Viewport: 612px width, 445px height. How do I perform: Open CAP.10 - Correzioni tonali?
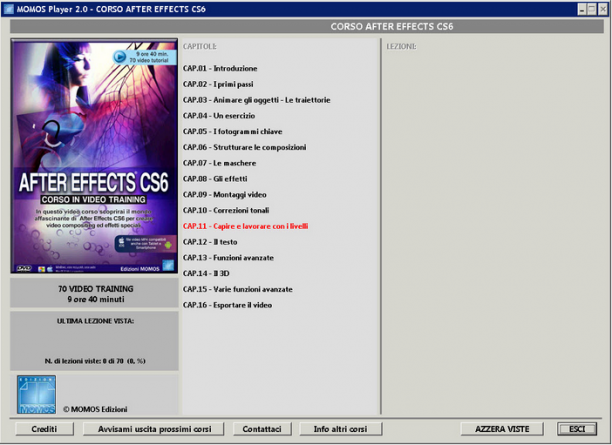(x=226, y=210)
